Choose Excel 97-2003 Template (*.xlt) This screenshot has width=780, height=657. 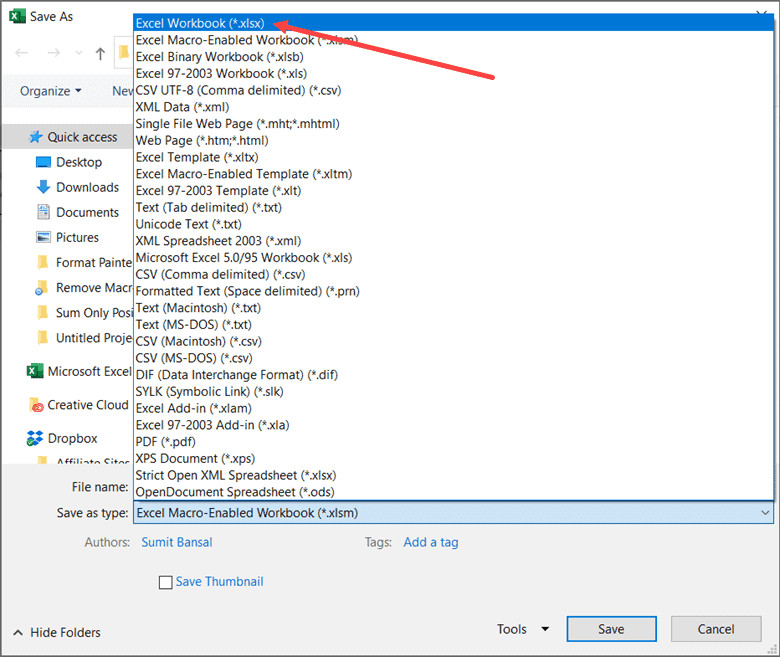(453, 190)
